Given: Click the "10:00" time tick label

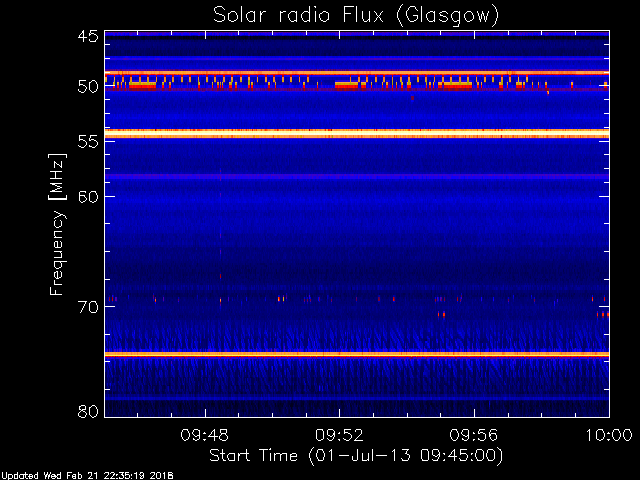Looking at the screenshot, I should click(609, 435).
